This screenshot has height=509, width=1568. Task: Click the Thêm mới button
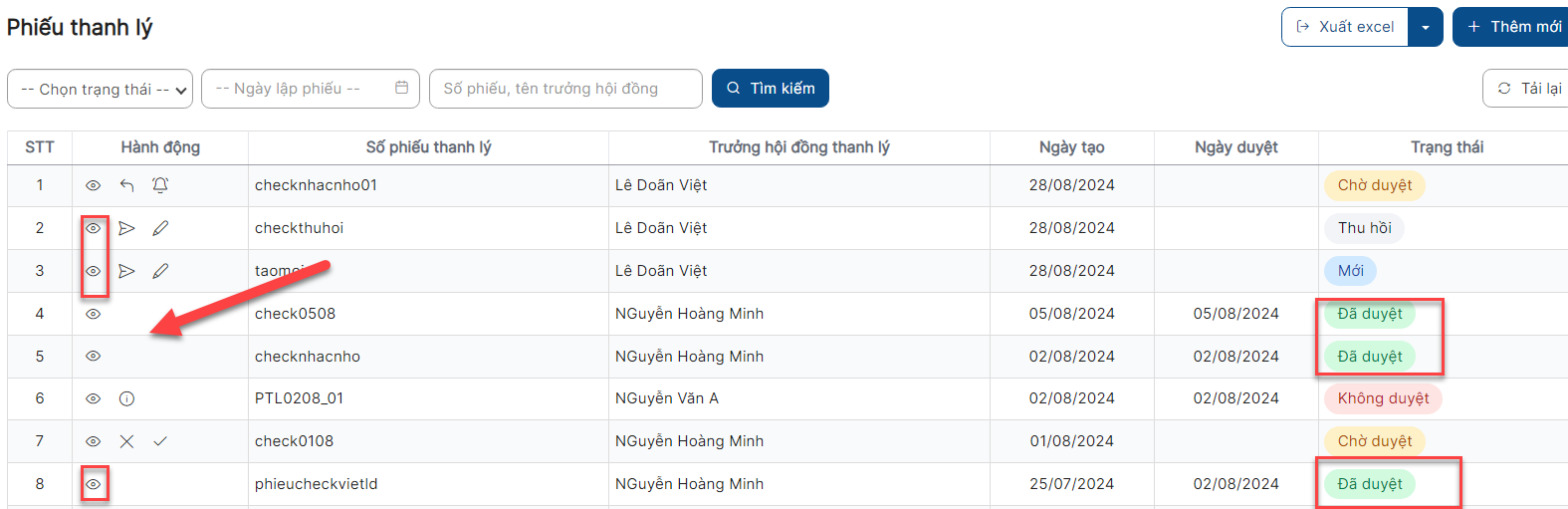(x=1512, y=27)
